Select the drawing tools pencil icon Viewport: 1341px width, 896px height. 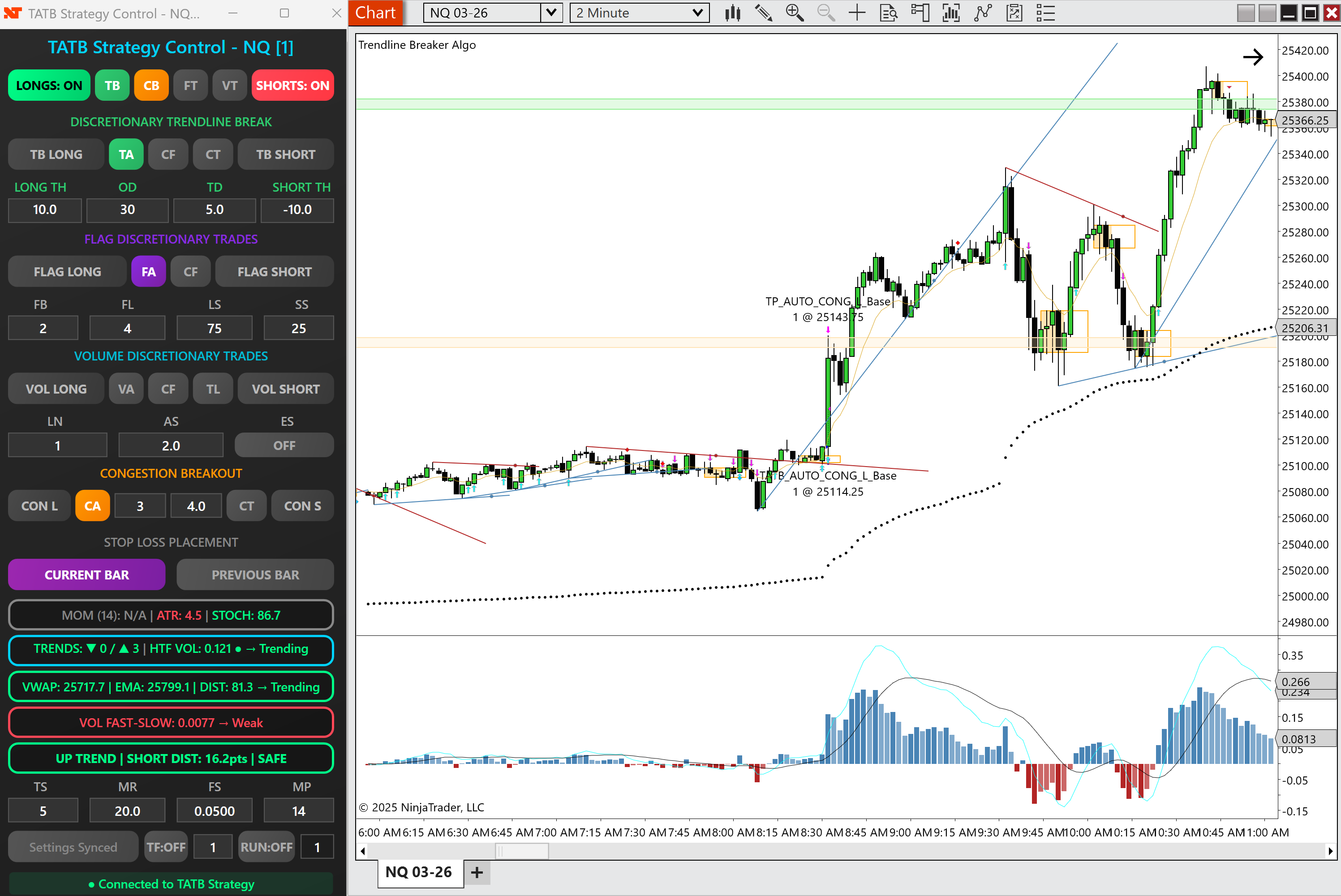[x=764, y=13]
